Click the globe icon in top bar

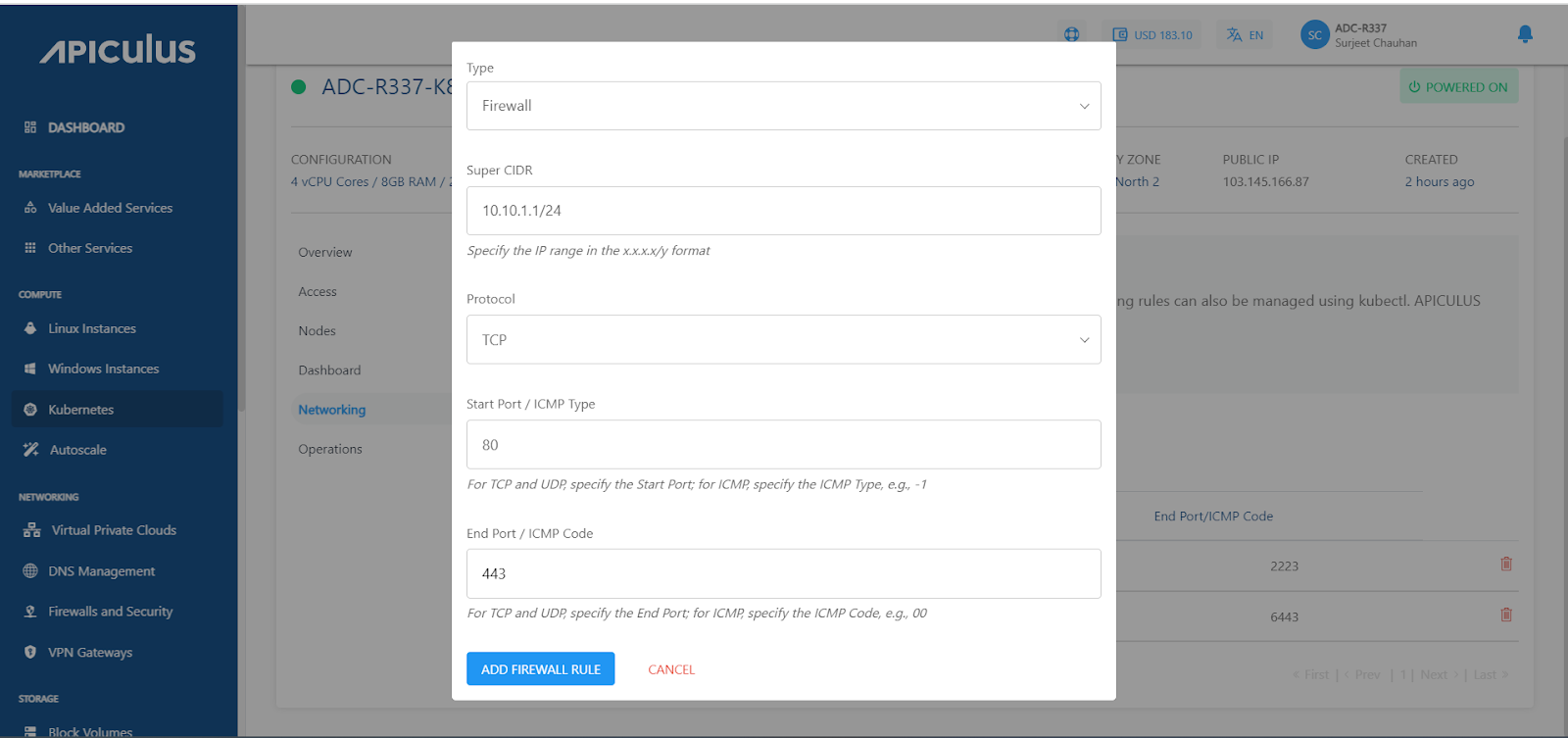pos(1071,34)
